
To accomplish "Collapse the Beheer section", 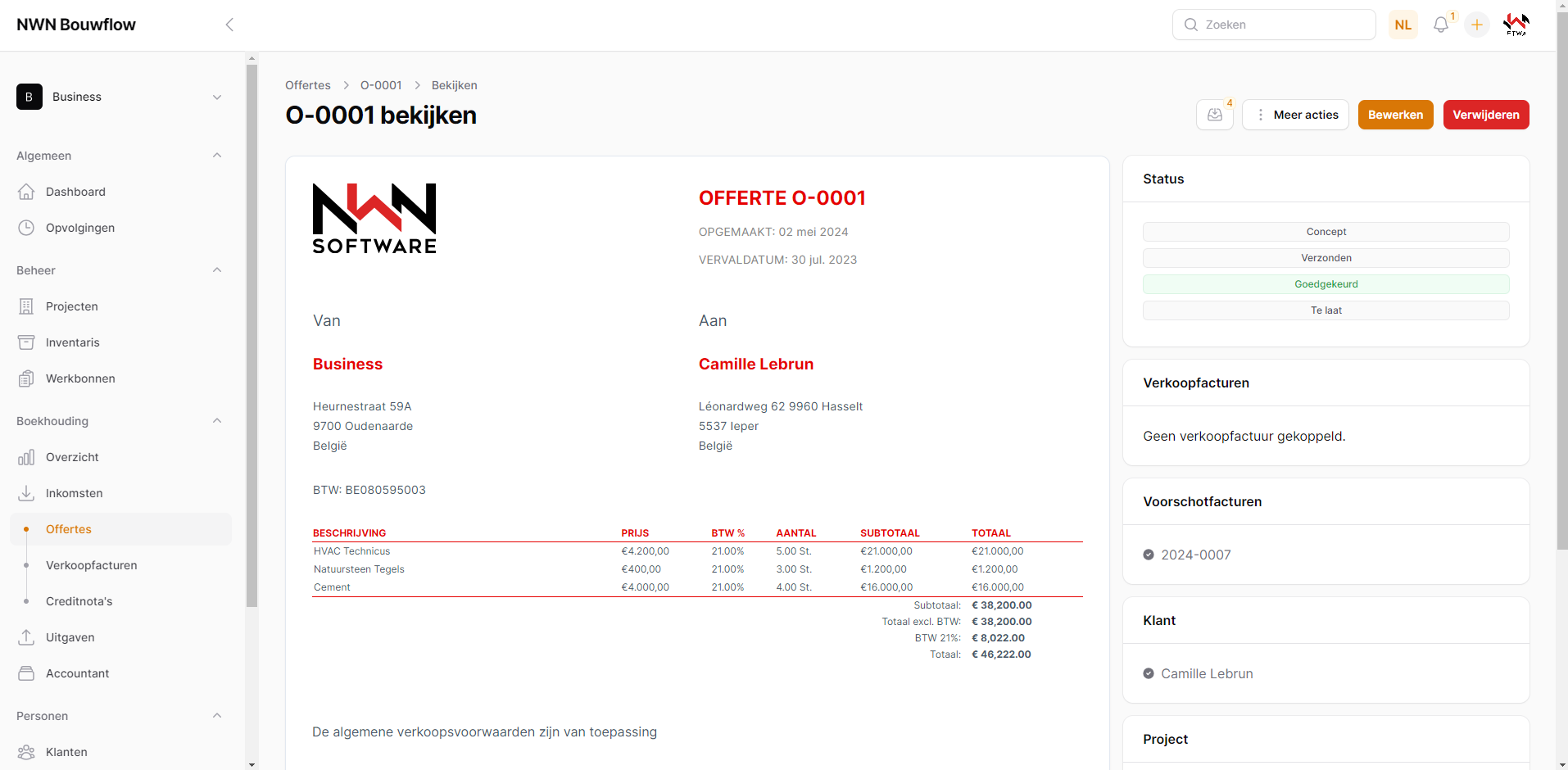I will (x=217, y=270).
